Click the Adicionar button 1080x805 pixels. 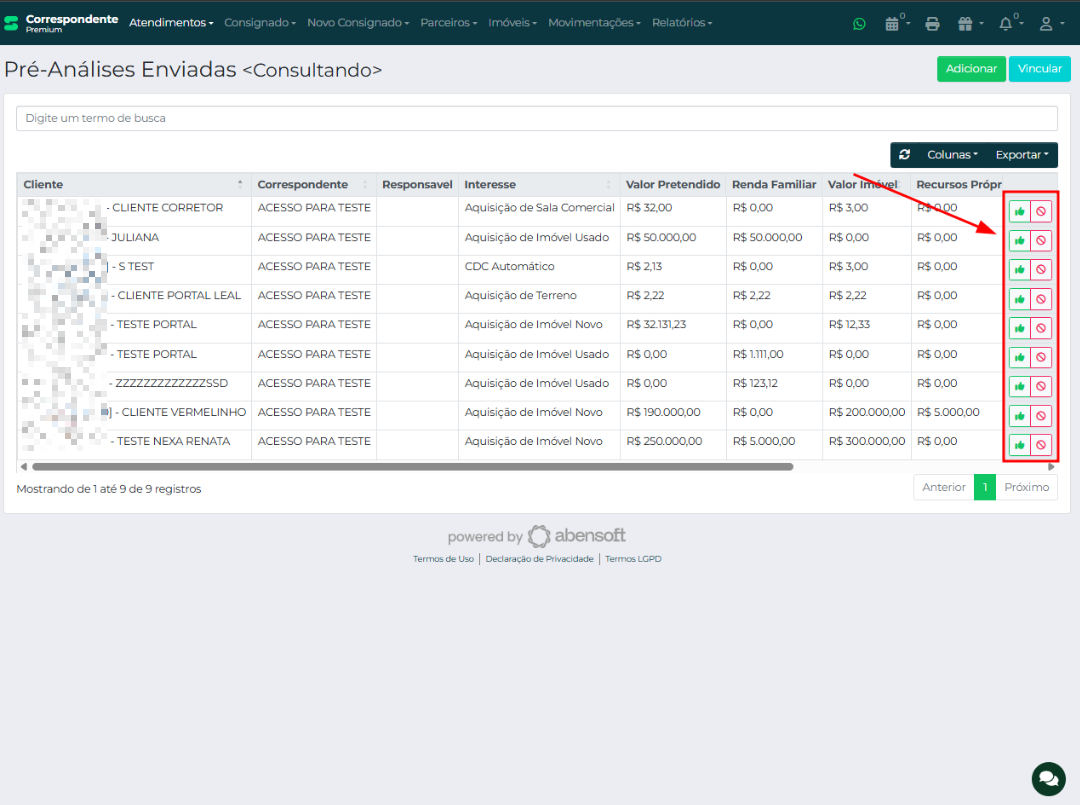point(971,69)
